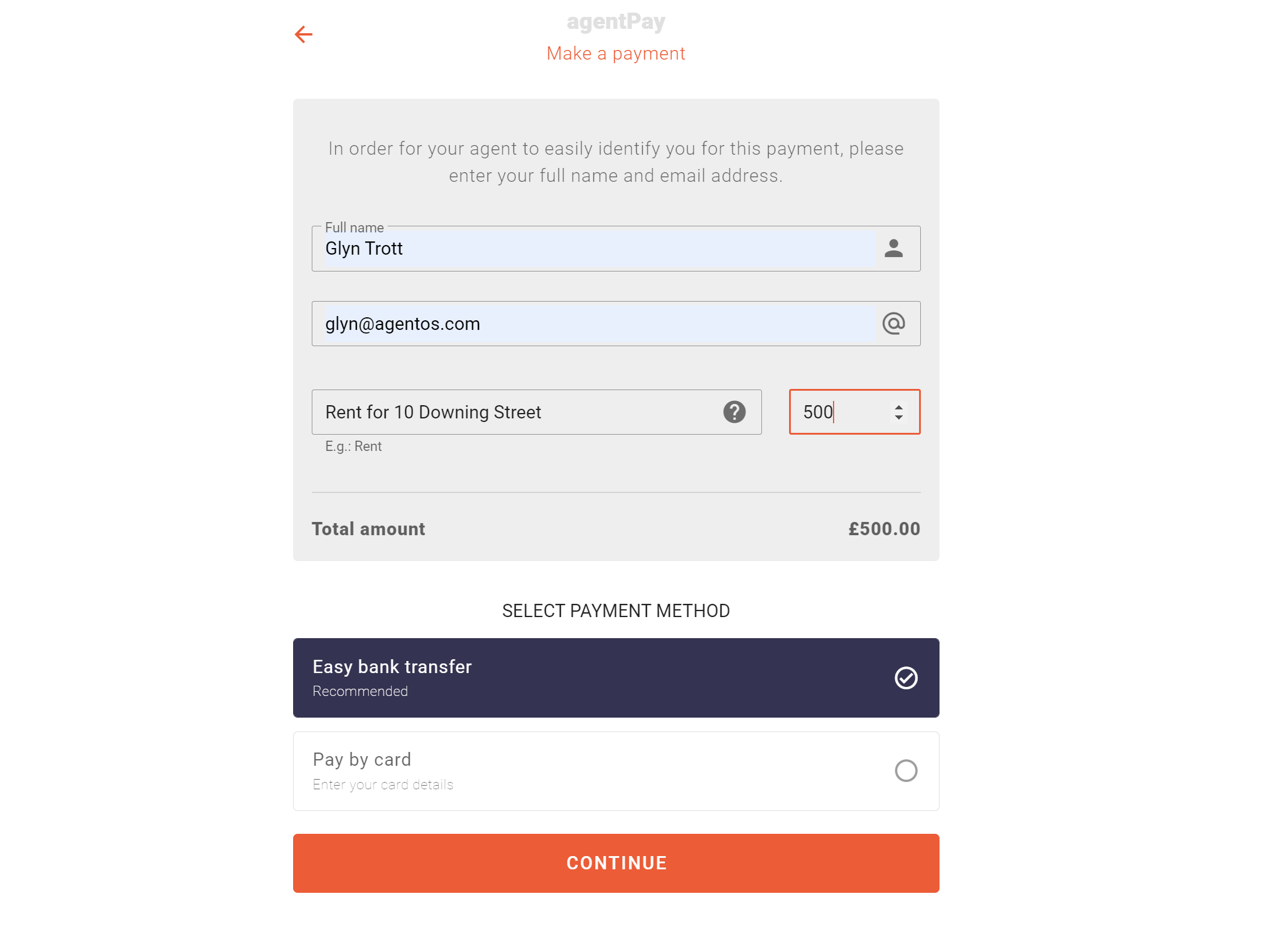Screen dimensions: 1288x950
Task: Click the person icon in Full name field
Action: 894,249
